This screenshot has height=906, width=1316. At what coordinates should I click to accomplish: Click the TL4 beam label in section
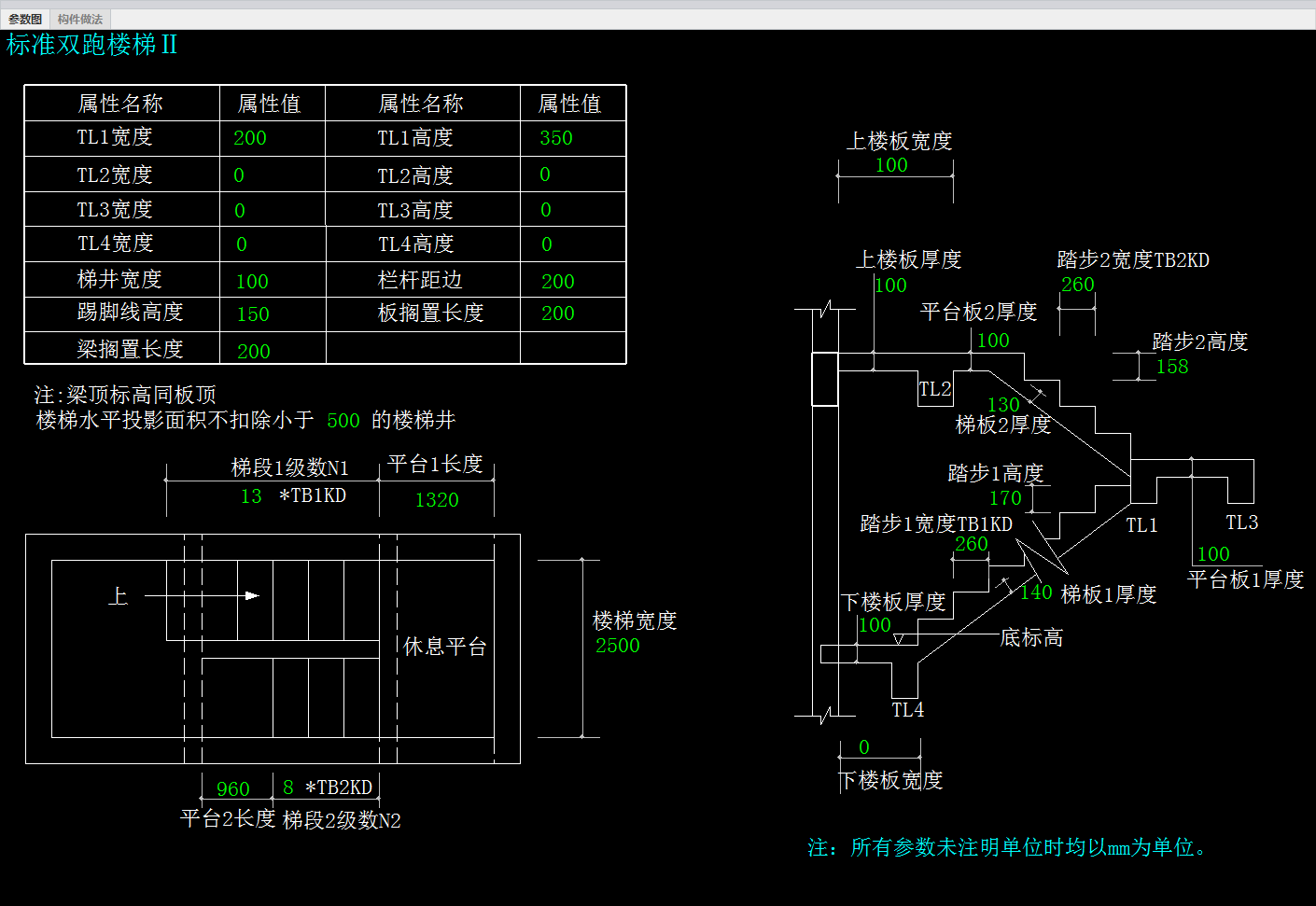[907, 710]
